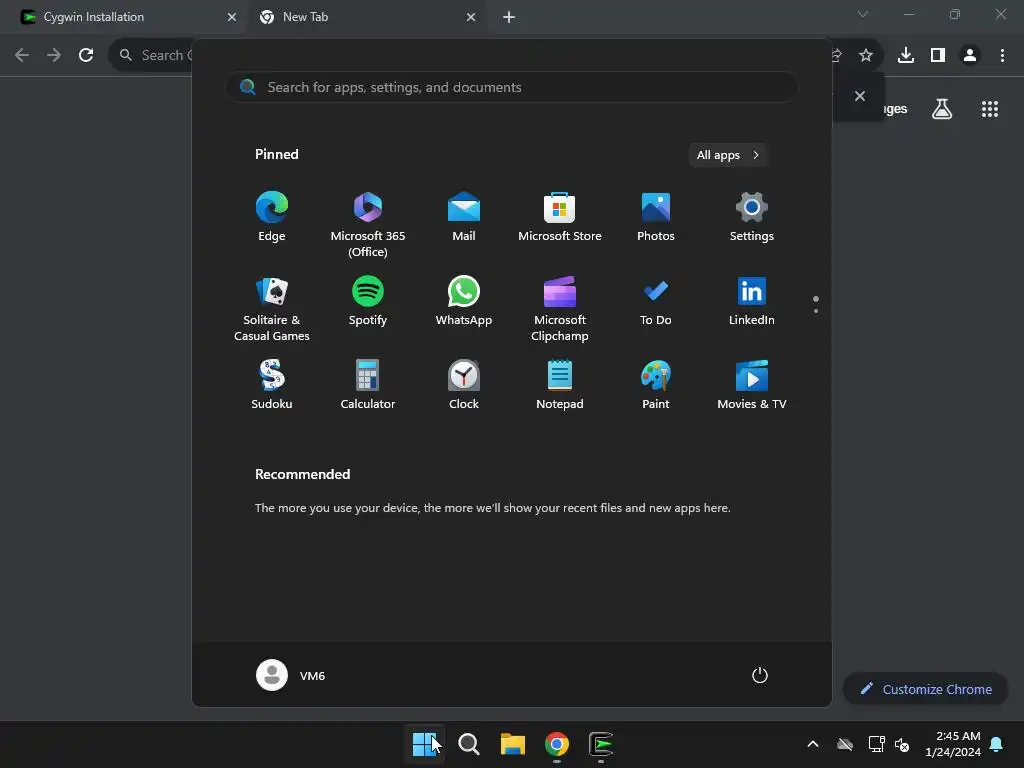The image size is (1024, 768).
Task: Open Paint
Action: pyautogui.click(x=656, y=385)
